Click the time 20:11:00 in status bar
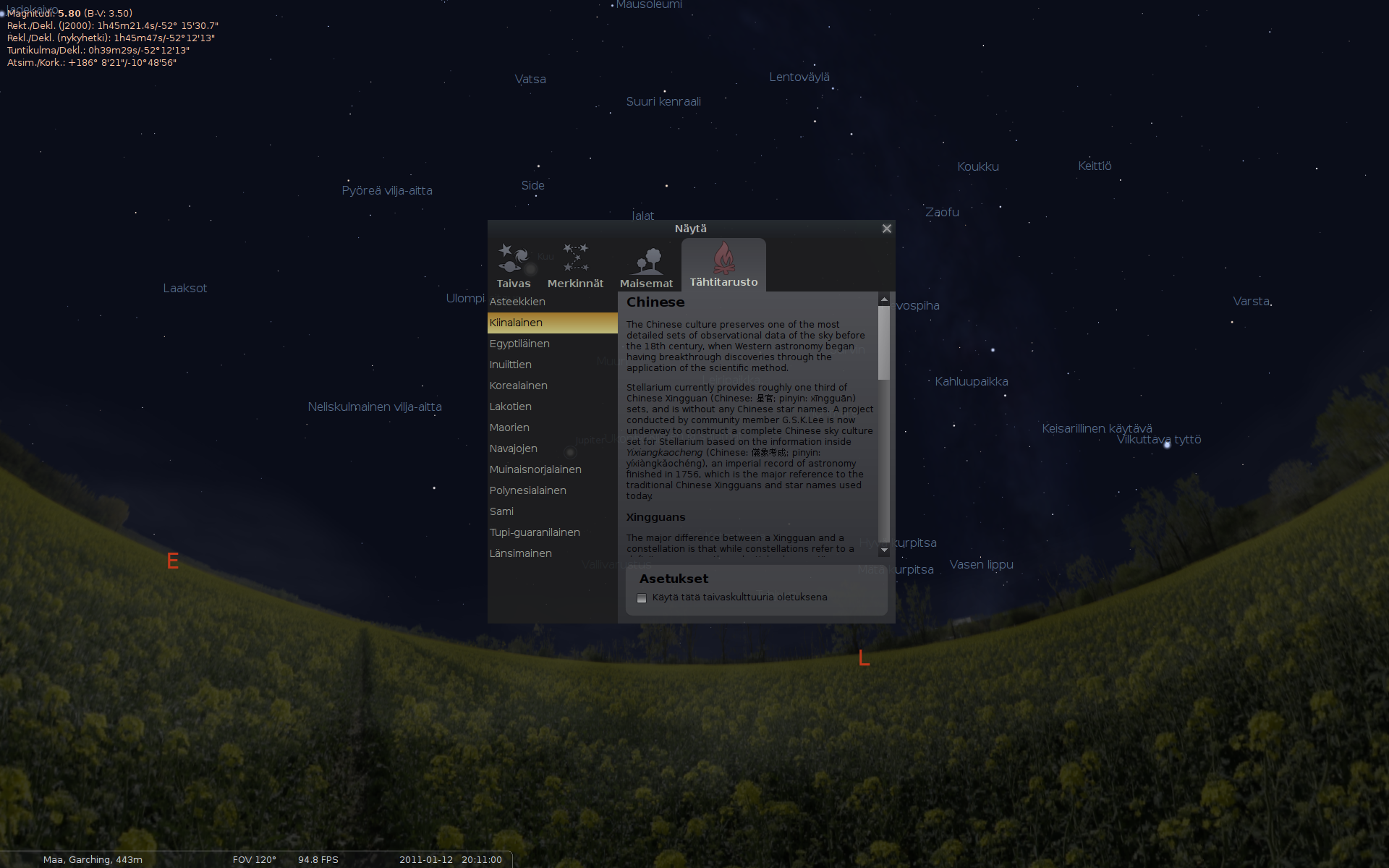The height and width of the screenshot is (868, 1389). point(482,860)
